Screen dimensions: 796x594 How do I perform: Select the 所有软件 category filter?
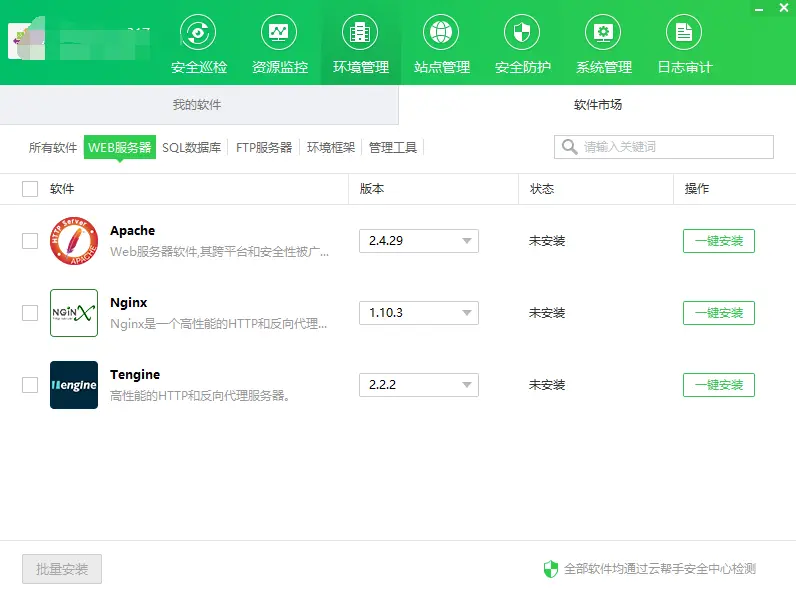point(53,148)
